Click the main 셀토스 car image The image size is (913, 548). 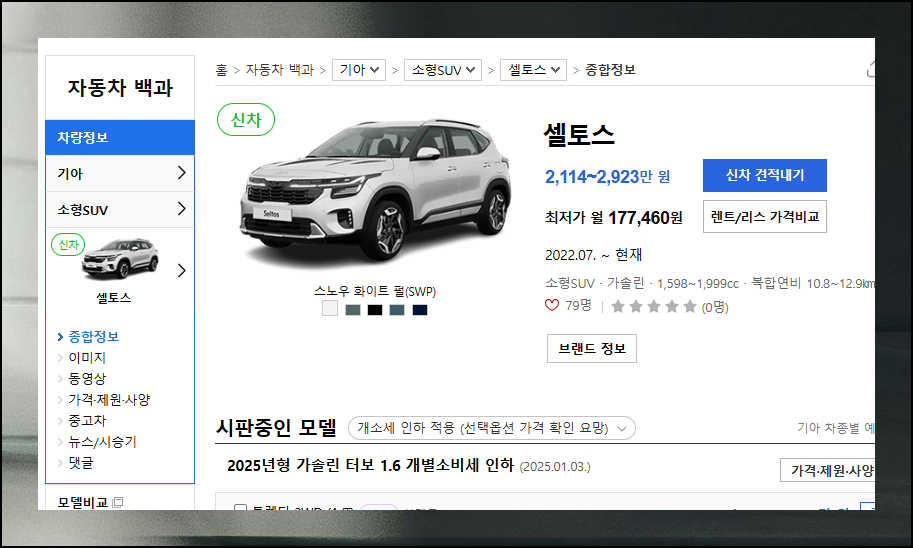(376, 190)
